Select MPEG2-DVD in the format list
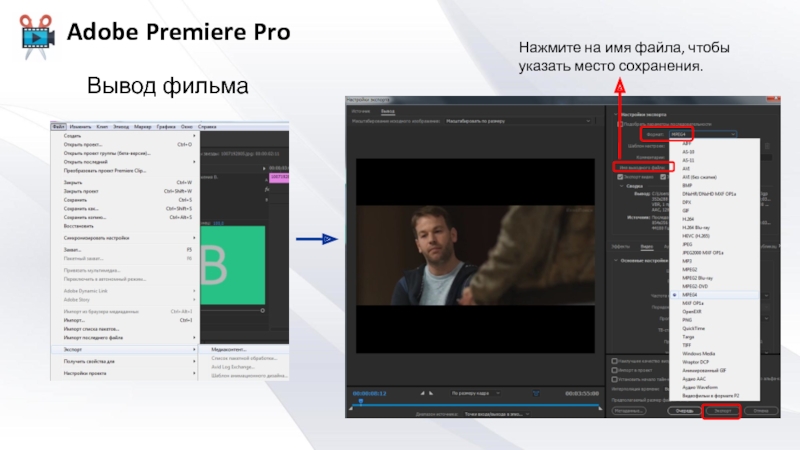The image size is (800, 450). [x=714, y=286]
